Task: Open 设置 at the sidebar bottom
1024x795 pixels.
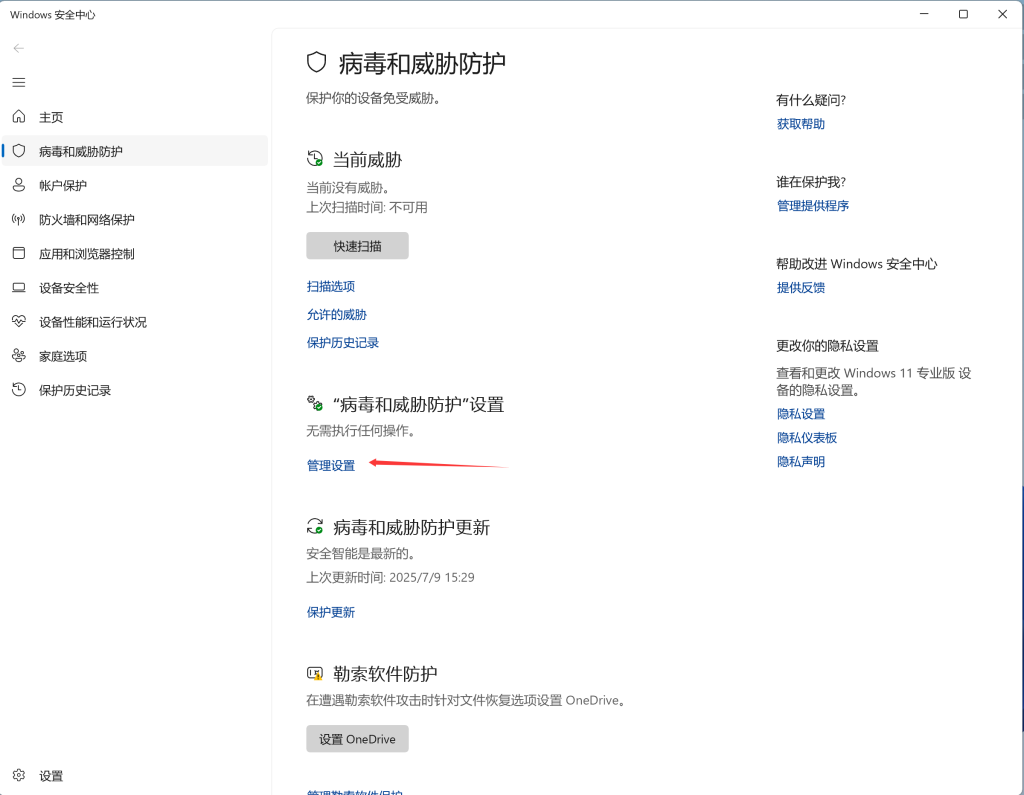Action: [x=135, y=775]
